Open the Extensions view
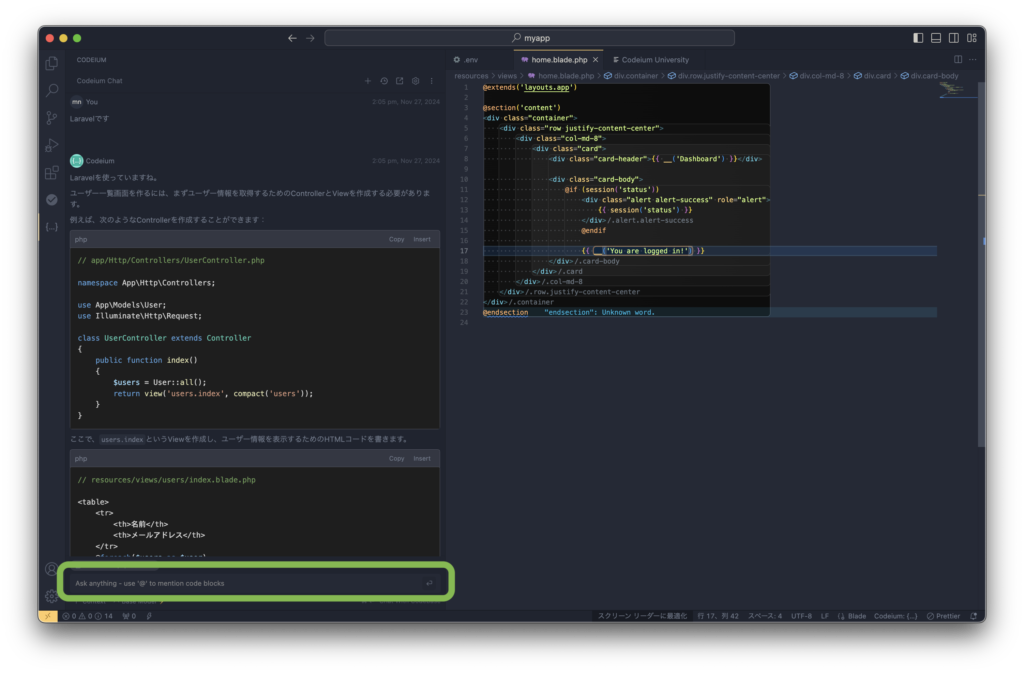 tap(52, 173)
